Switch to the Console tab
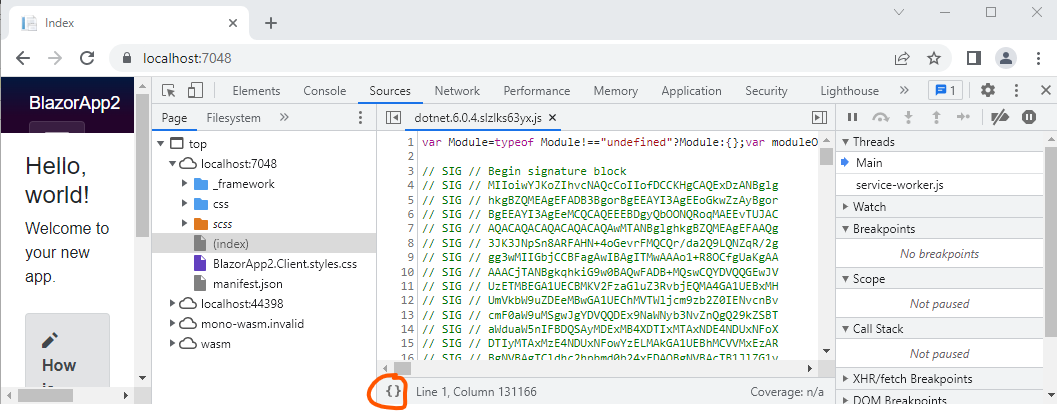1057x411 pixels. coord(324,91)
